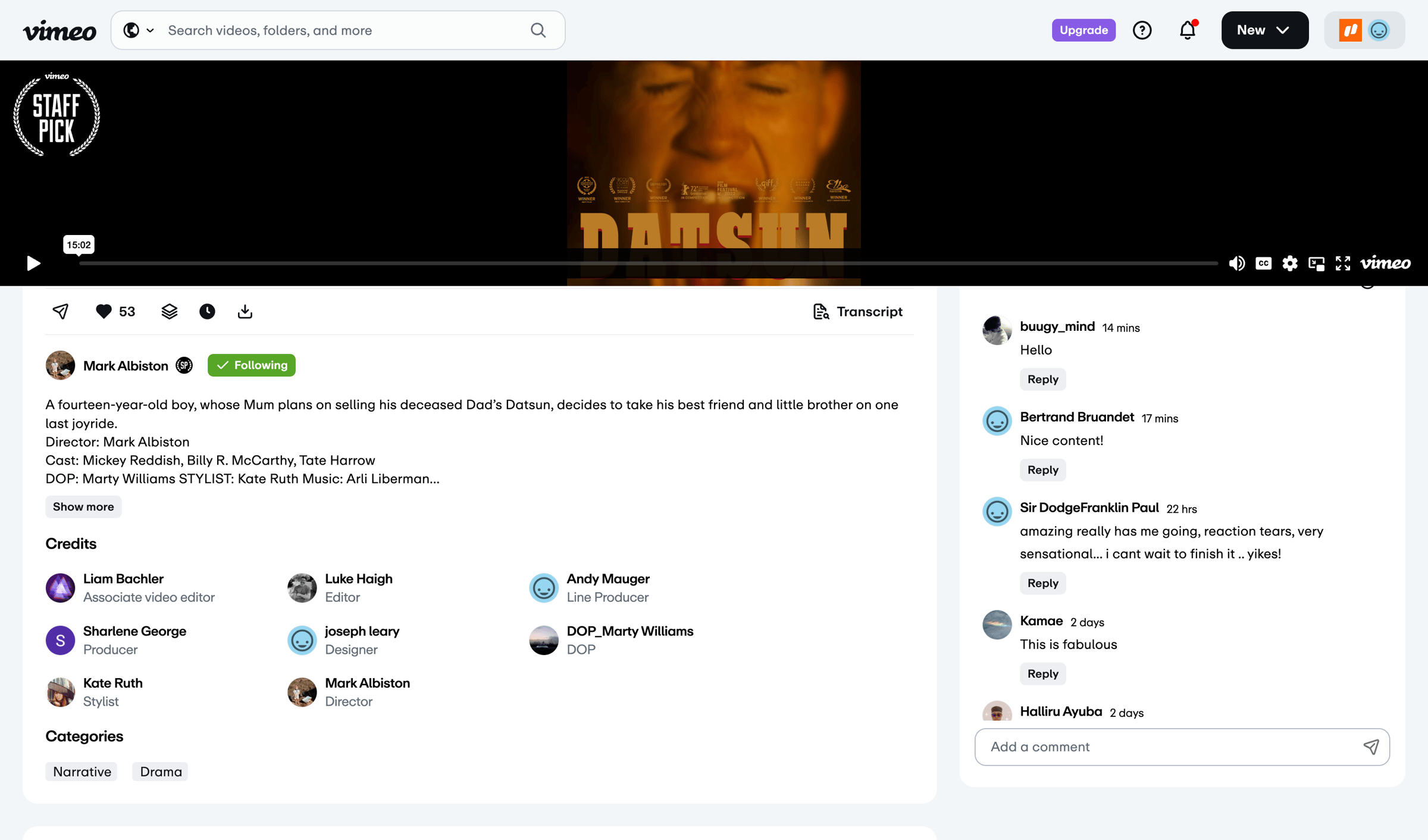Open the search scope globe dropdown
Image resolution: width=1428 pixels, height=840 pixels.
(139, 30)
